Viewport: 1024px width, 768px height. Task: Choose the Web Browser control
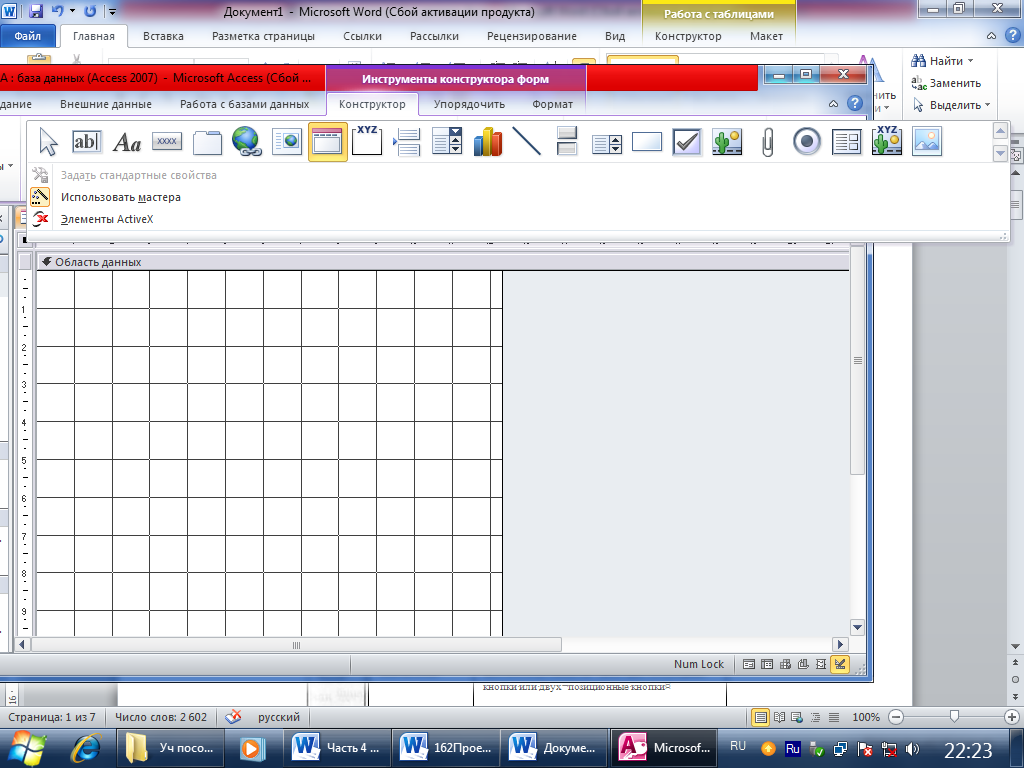pyautogui.click(x=287, y=142)
